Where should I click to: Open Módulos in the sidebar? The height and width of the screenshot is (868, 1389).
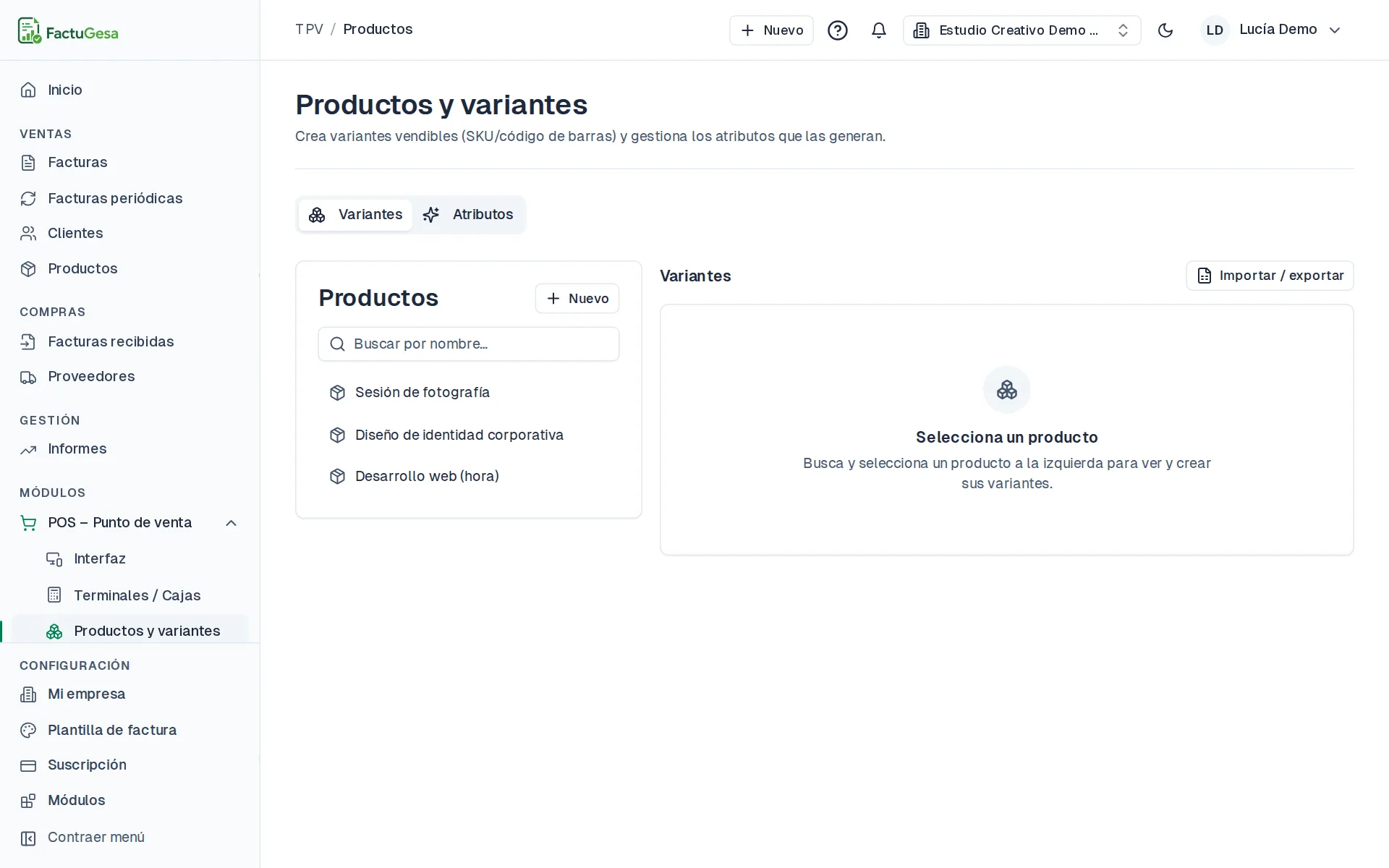click(x=129, y=800)
